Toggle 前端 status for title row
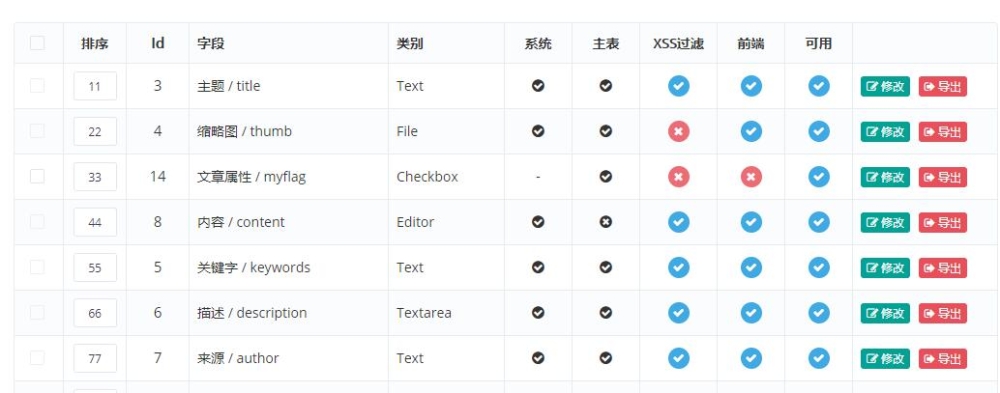 pos(751,86)
